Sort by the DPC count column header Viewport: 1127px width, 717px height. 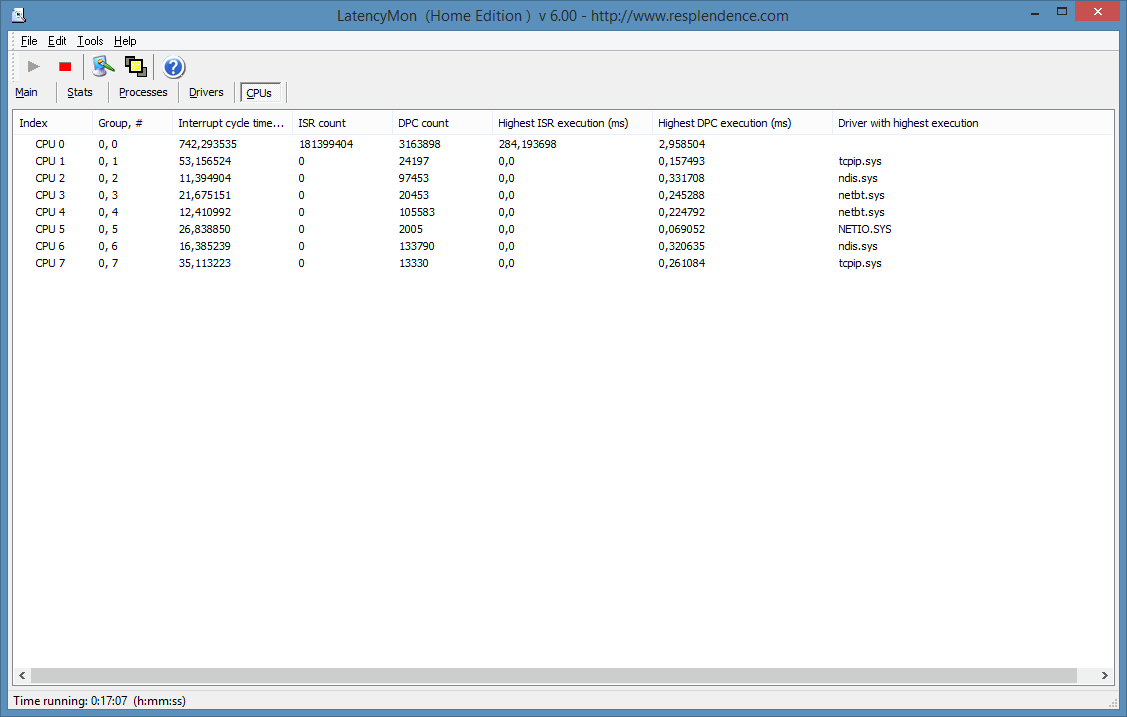[x=442, y=123]
